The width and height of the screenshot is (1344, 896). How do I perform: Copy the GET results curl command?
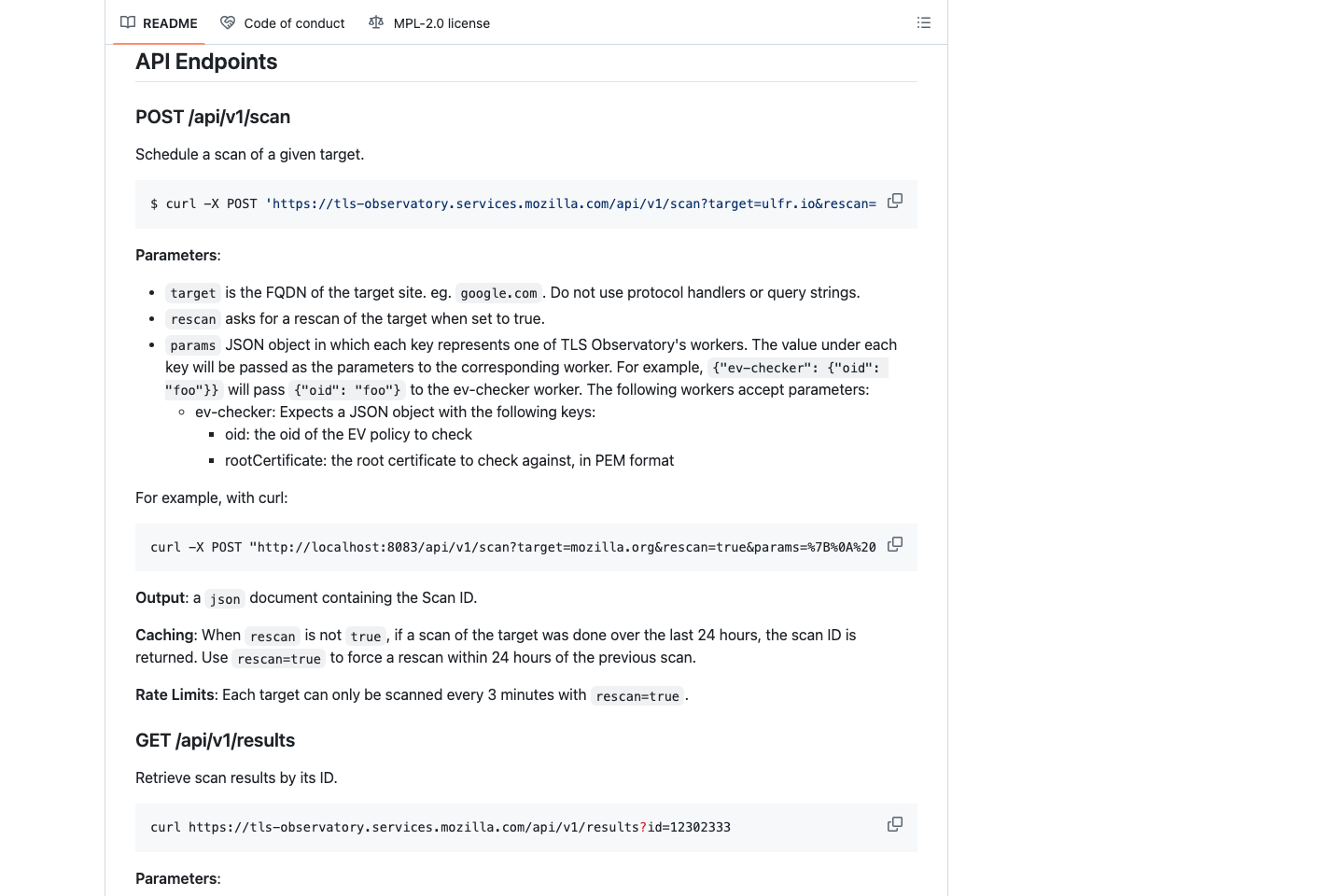point(895,824)
